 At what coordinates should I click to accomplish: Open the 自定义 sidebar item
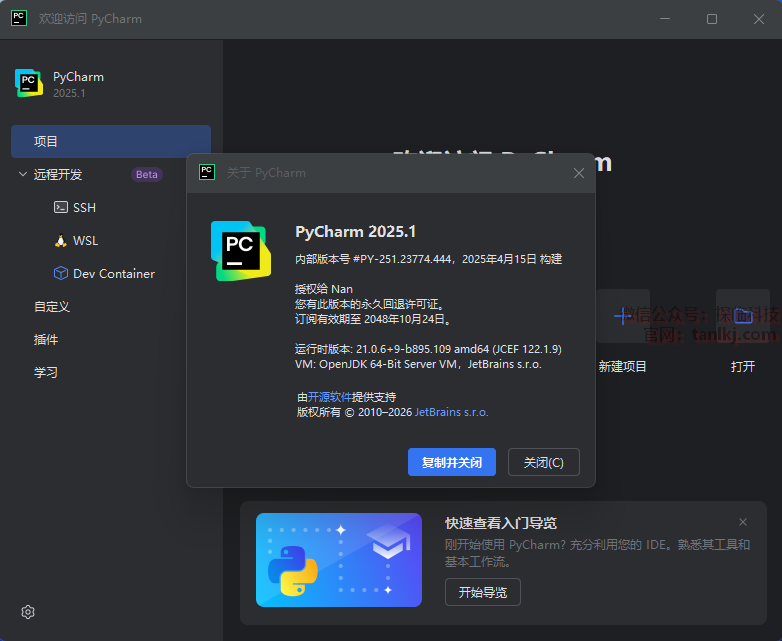tap(52, 307)
